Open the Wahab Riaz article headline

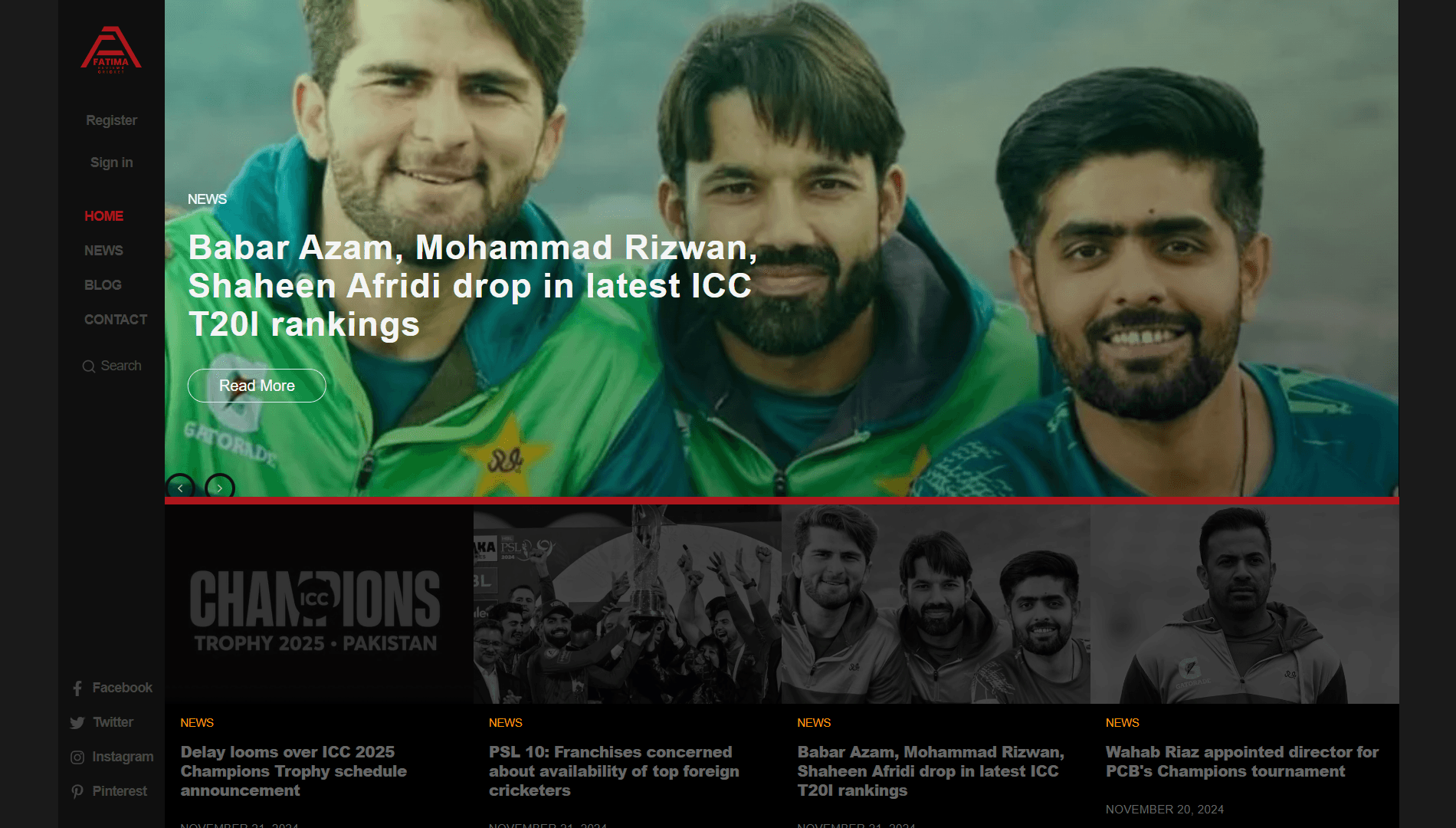tap(1241, 762)
